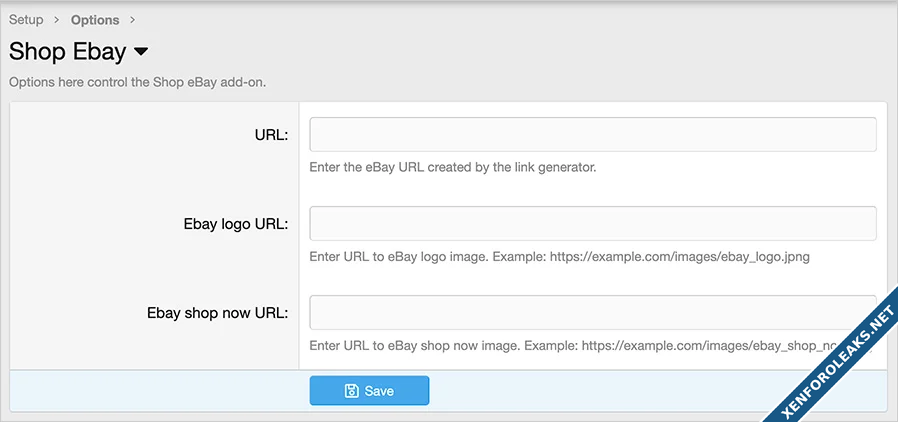This screenshot has width=898, height=422.
Task: Focus the URL input field
Action: [x=592, y=134]
